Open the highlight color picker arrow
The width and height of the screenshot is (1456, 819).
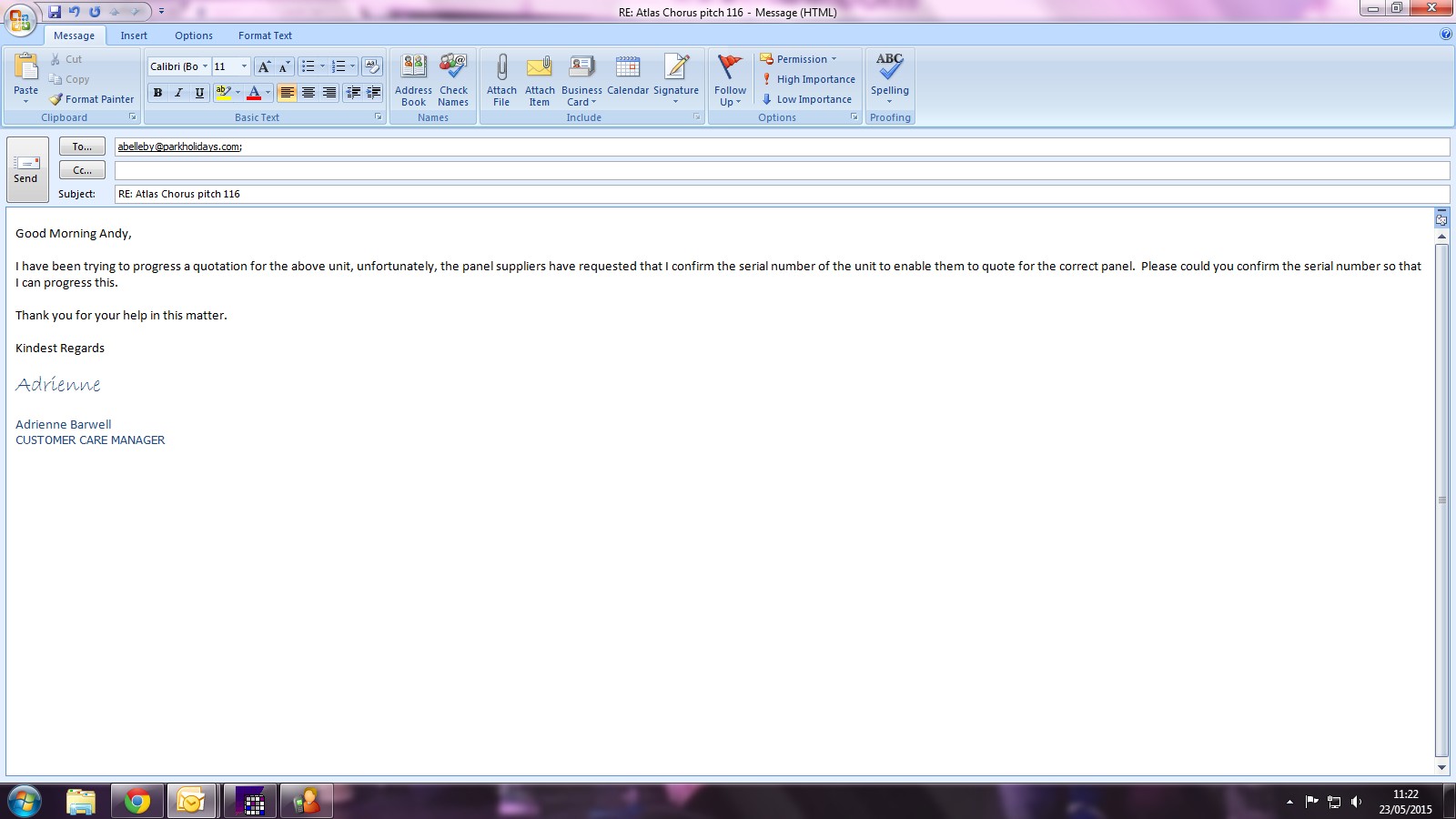tap(238, 93)
